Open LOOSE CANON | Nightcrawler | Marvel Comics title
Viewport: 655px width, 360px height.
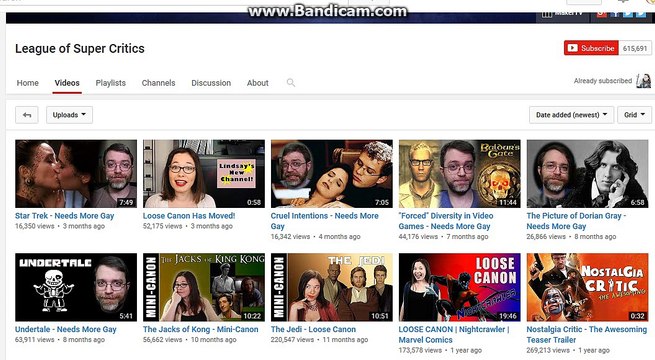pos(454,335)
